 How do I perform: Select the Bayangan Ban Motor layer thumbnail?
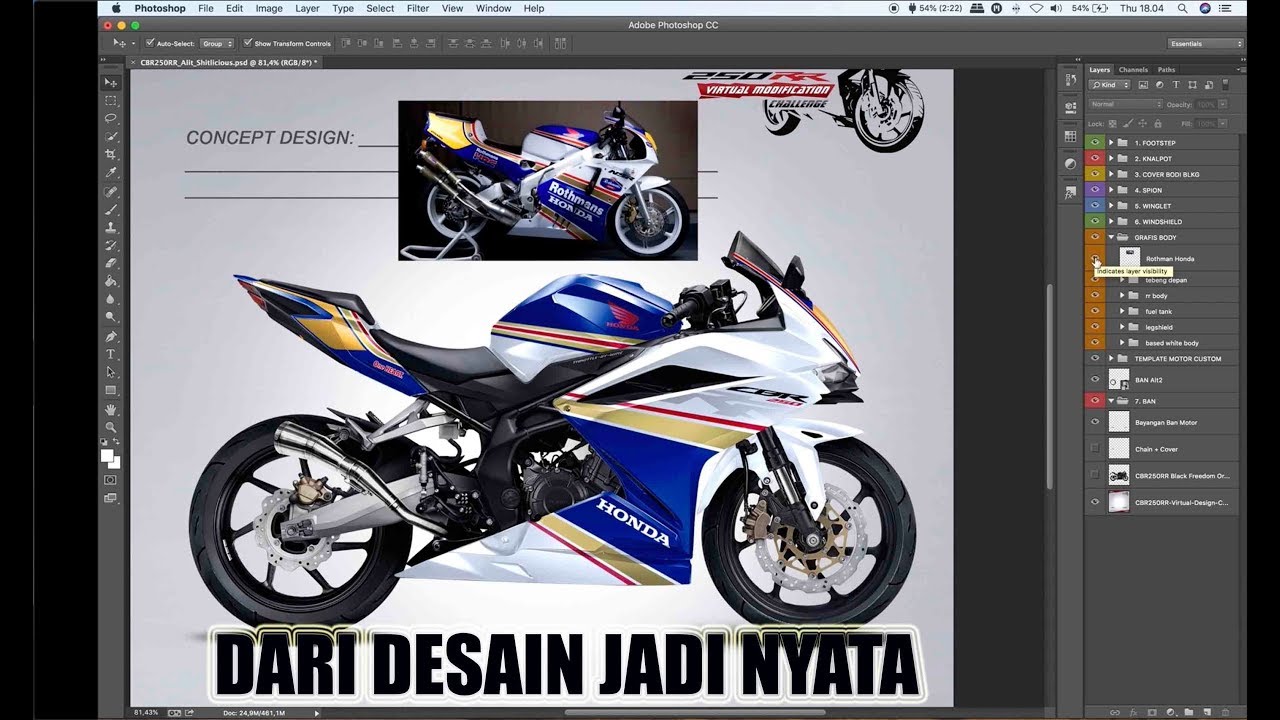pyautogui.click(x=1119, y=422)
